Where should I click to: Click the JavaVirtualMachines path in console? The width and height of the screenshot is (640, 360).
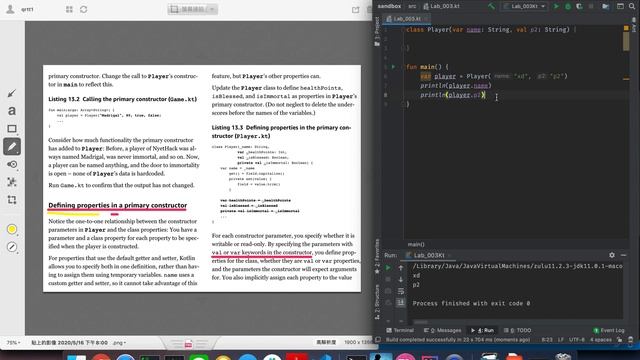pyautogui.click(x=517, y=266)
